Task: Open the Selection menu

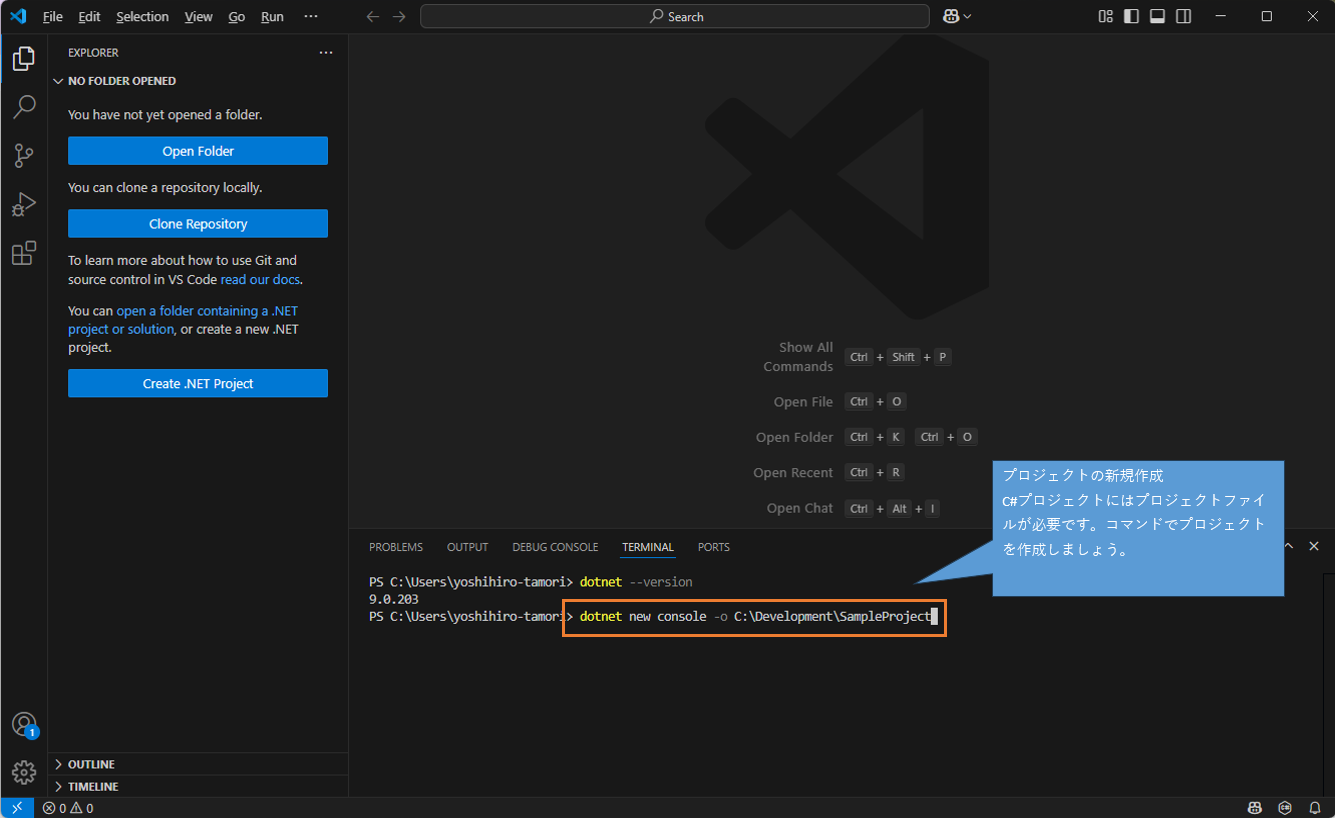Action: click(142, 17)
